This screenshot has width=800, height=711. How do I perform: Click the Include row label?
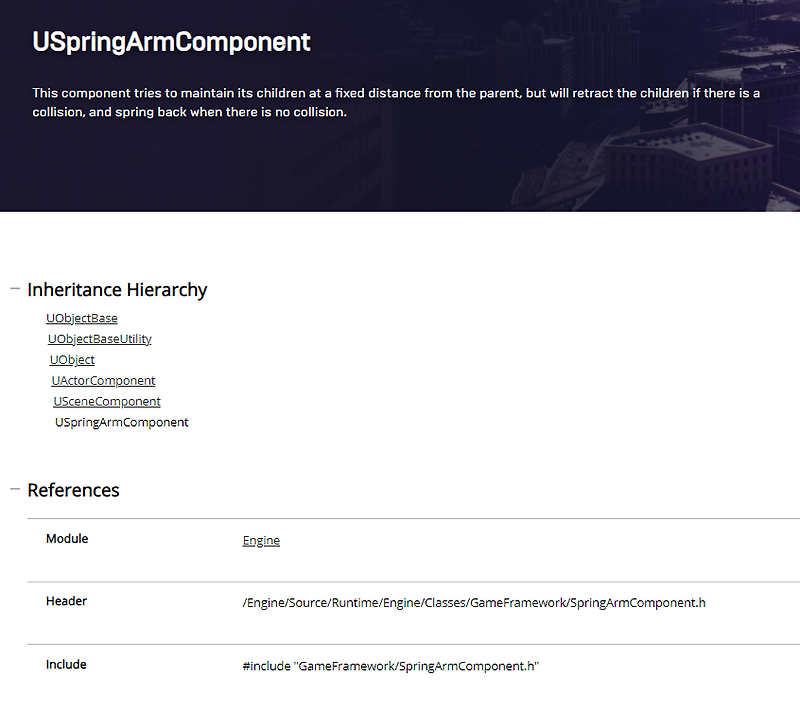65,664
